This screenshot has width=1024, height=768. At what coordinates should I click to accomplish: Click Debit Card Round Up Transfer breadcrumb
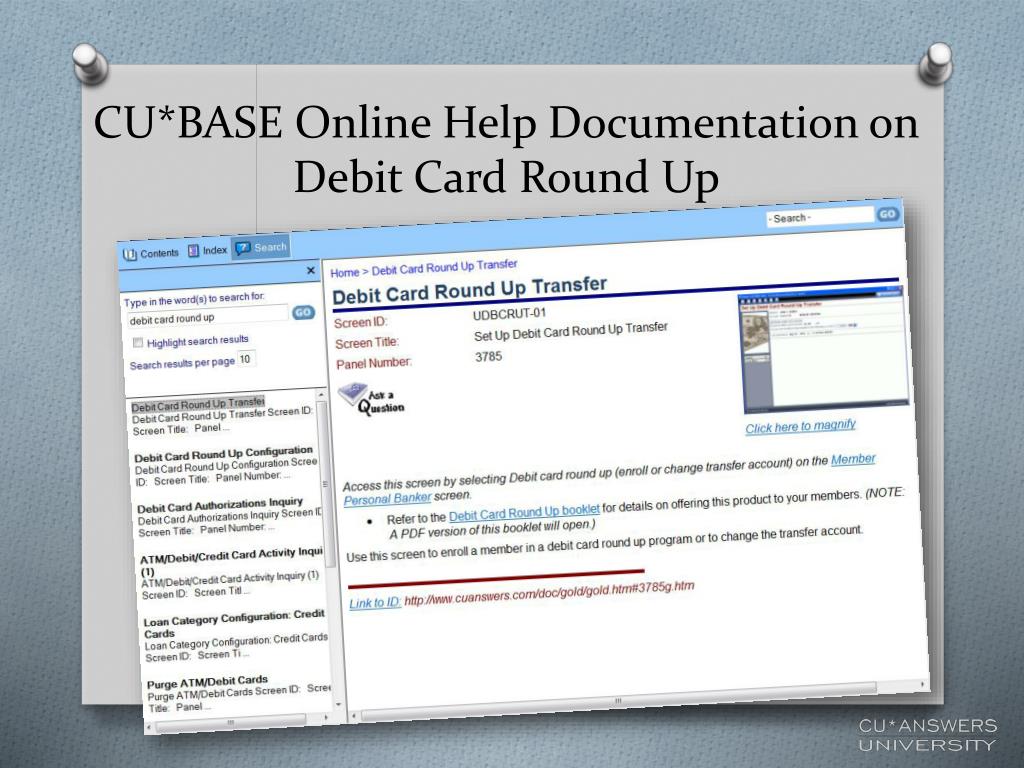(x=445, y=266)
